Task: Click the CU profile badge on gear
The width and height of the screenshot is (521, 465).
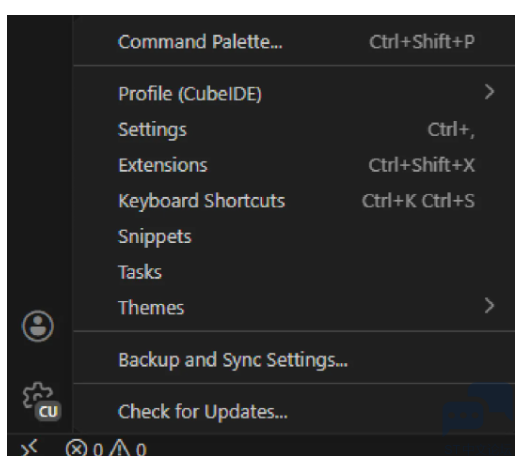Action: tap(48, 411)
